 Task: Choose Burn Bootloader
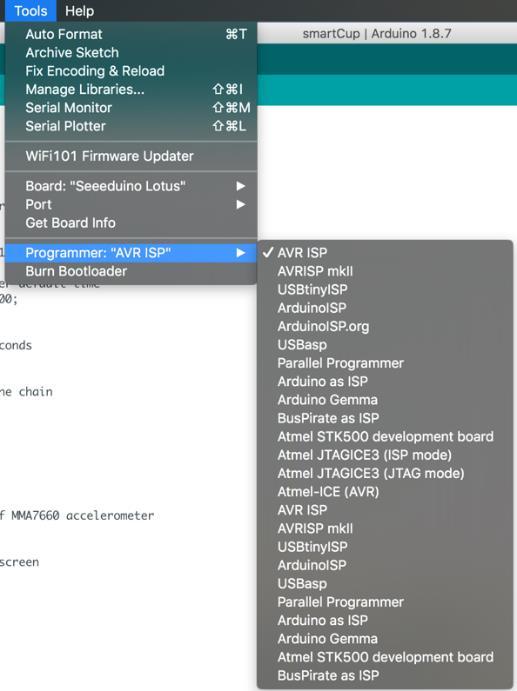[131, 271]
